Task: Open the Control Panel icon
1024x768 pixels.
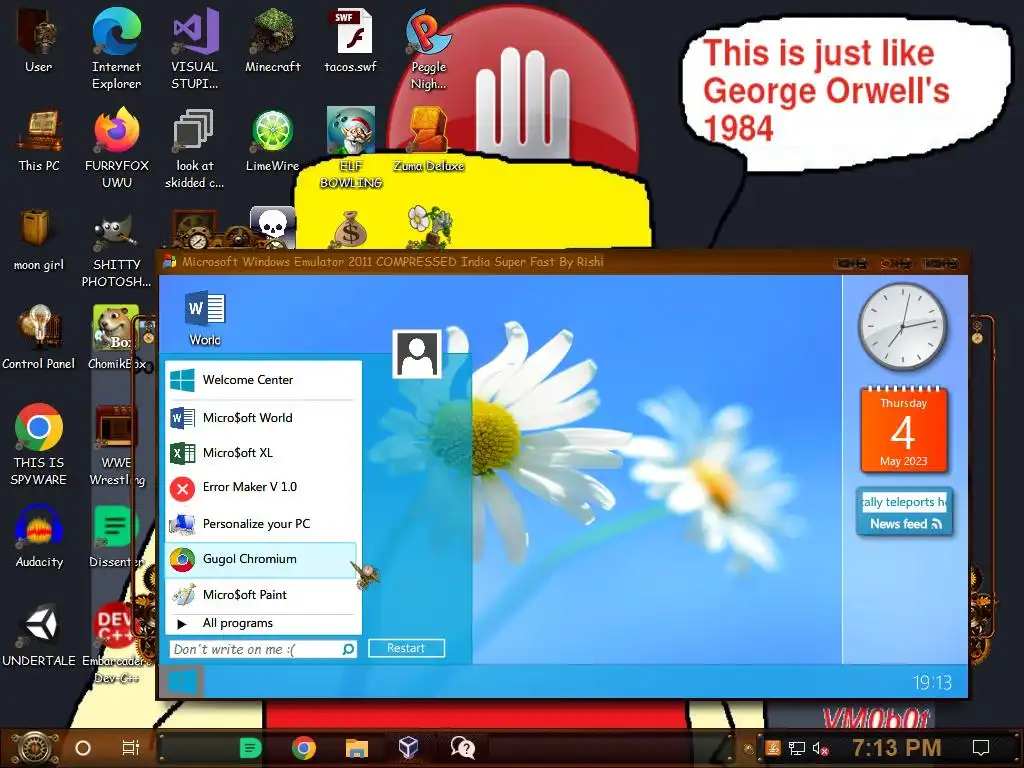Action: coord(39,337)
